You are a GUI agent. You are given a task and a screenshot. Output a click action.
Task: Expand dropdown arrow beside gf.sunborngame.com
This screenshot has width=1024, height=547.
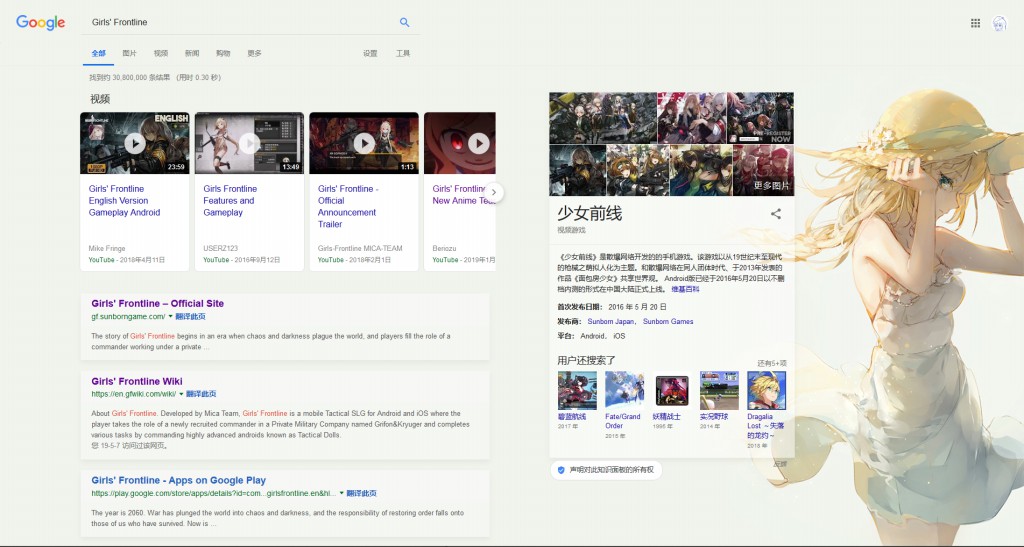click(171, 316)
